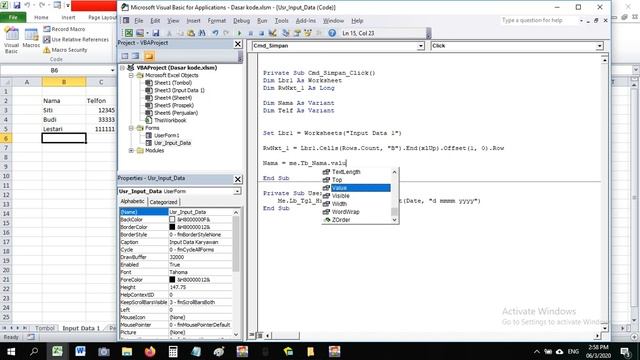Toggle Folders icon in Project pane
The image size is (640, 360).
(149, 56)
